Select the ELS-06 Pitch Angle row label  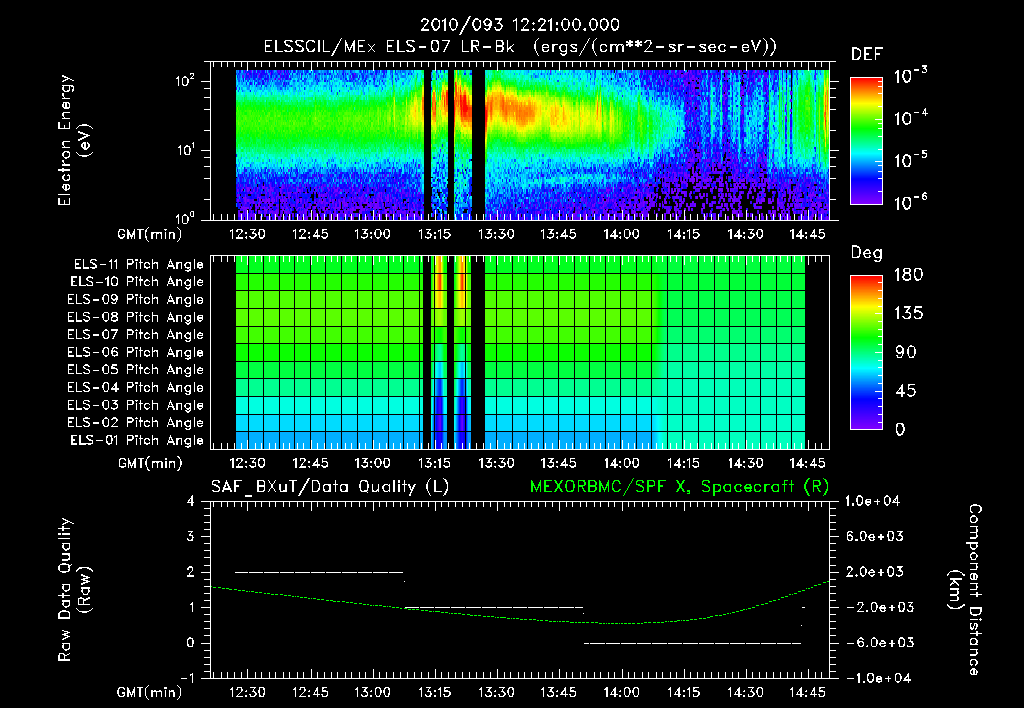click(136, 352)
